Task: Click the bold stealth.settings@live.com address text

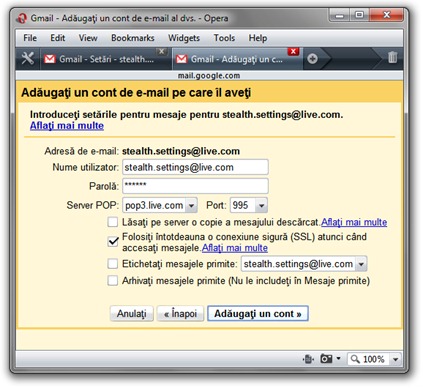Action: 181,151
